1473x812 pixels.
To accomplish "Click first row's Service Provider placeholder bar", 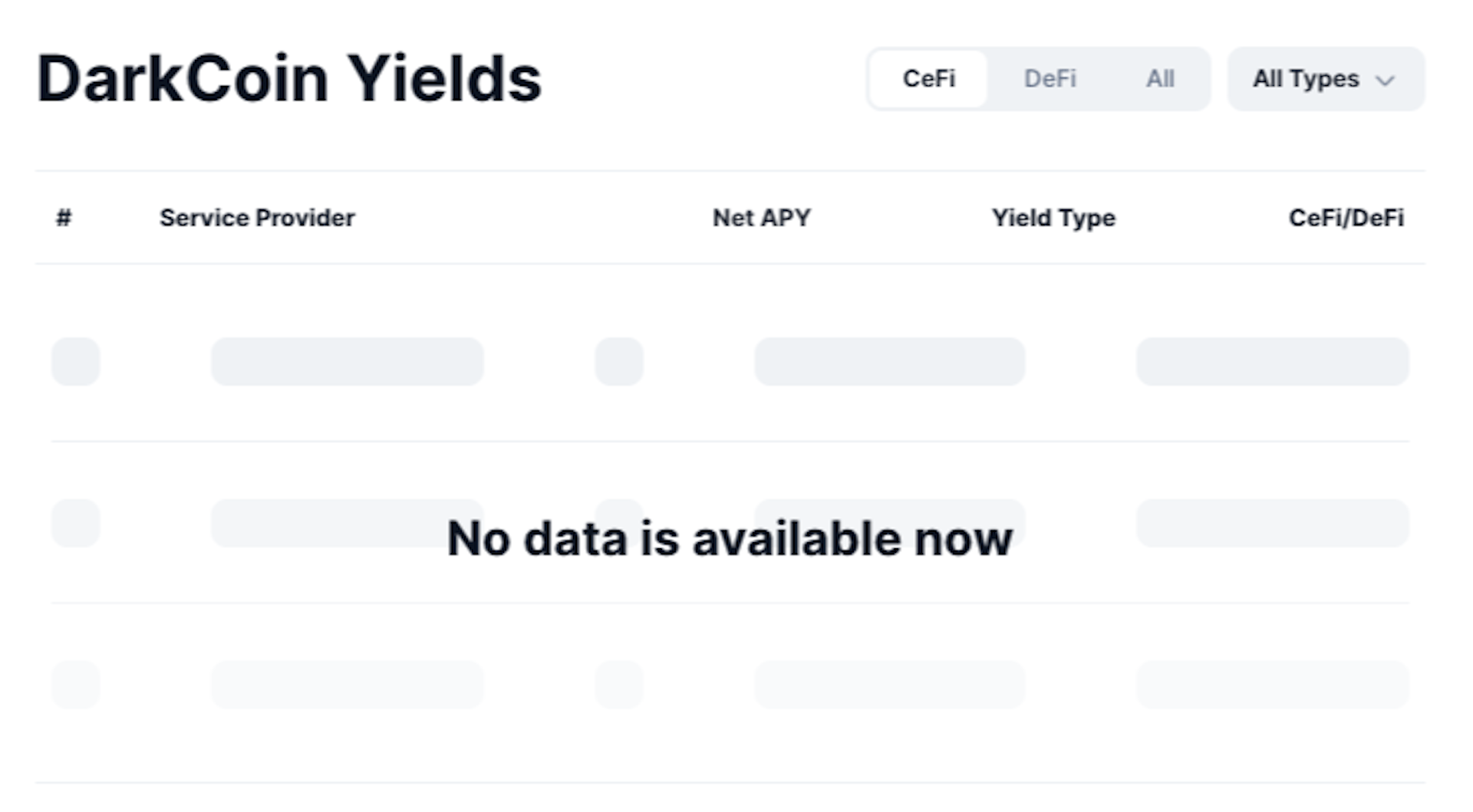I will pos(347,361).
